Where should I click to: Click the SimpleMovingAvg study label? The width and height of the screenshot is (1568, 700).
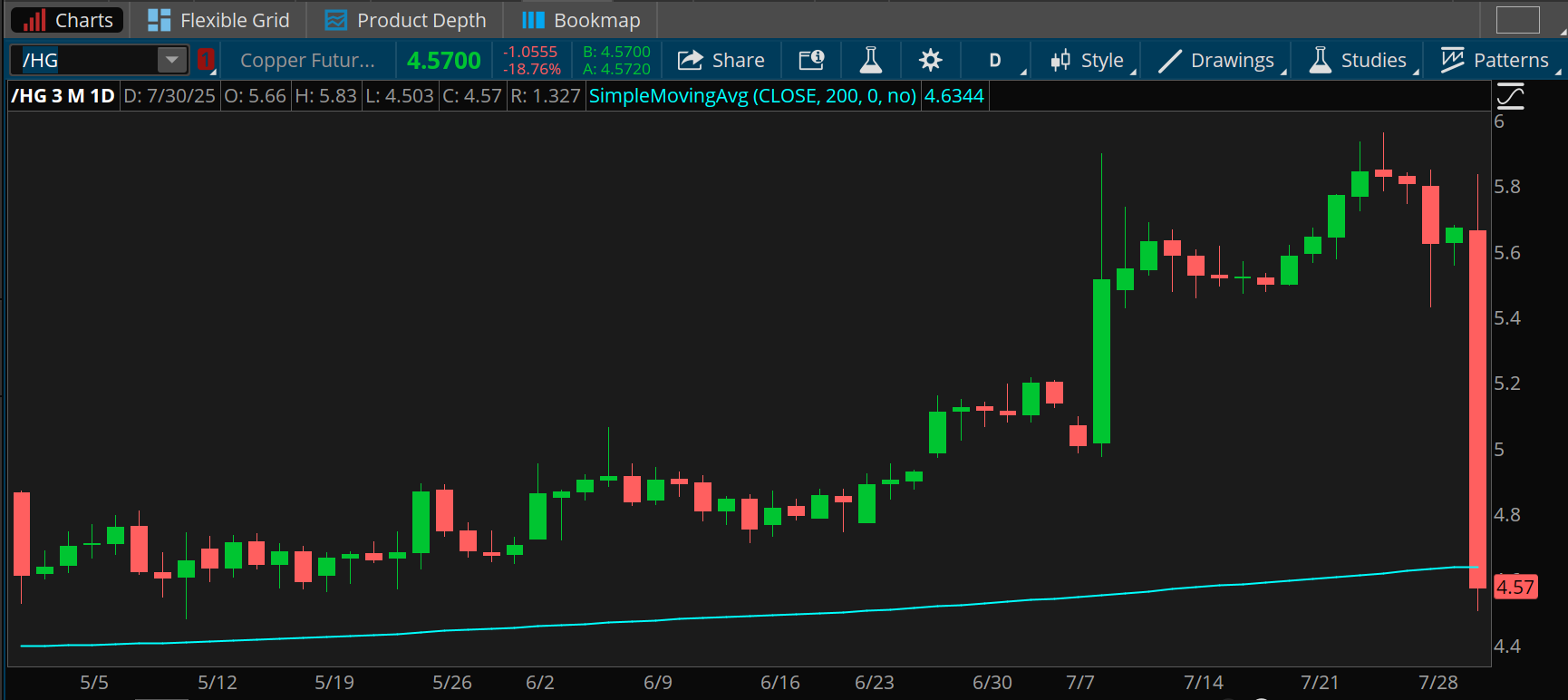click(753, 96)
